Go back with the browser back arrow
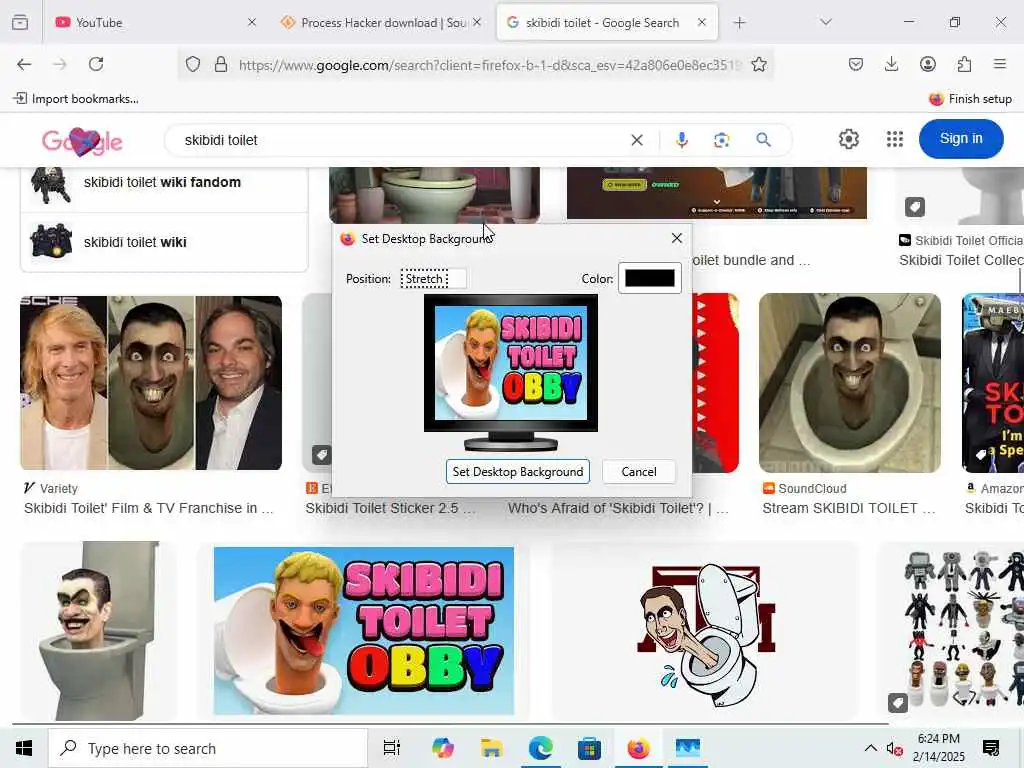 coord(24,64)
